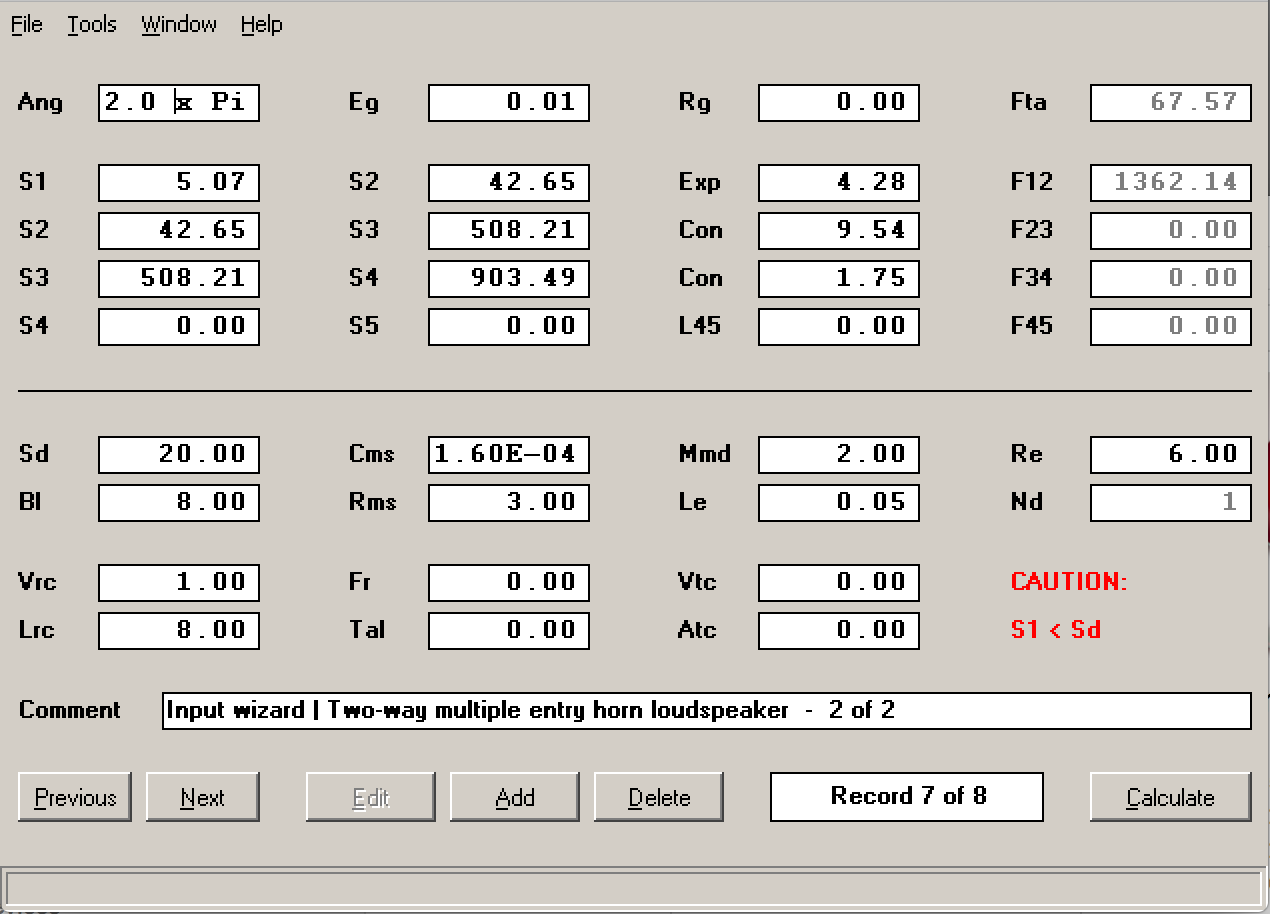Select the Atc input field
The width and height of the screenshot is (1270, 914).
[x=839, y=630]
